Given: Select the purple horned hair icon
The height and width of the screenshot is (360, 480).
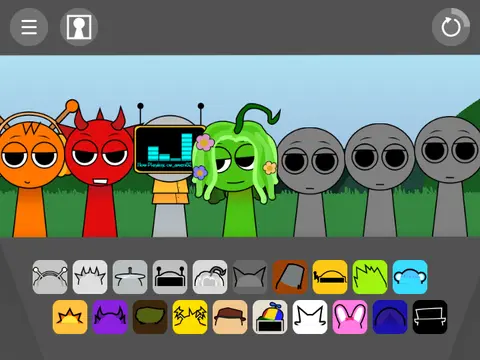Looking at the screenshot, I should point(110,317).
